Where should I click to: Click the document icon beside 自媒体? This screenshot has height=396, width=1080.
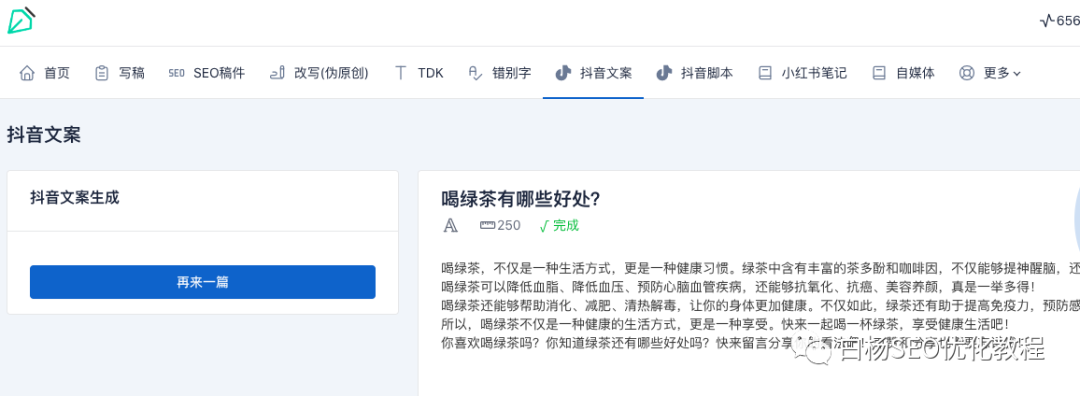878,73
